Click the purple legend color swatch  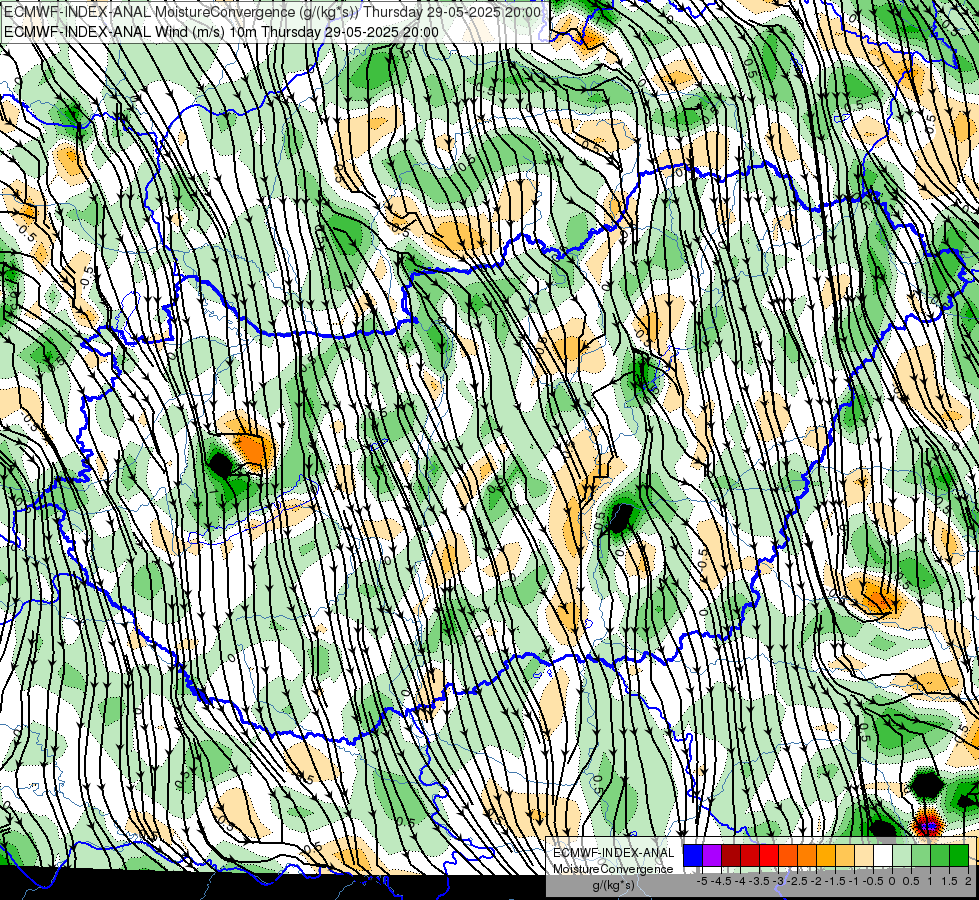click(x=712, y=856)
